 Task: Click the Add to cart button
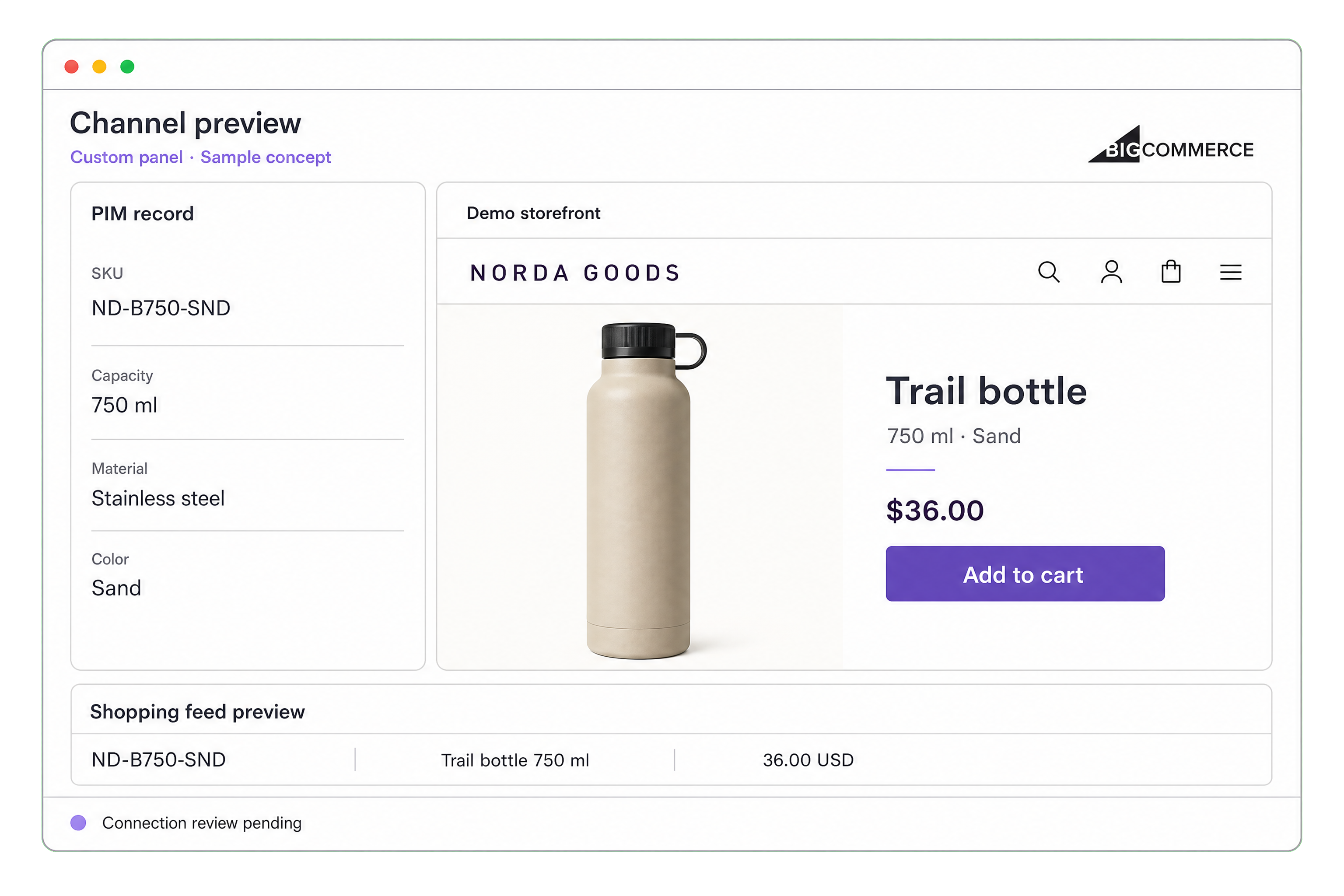pos(1025,574)
